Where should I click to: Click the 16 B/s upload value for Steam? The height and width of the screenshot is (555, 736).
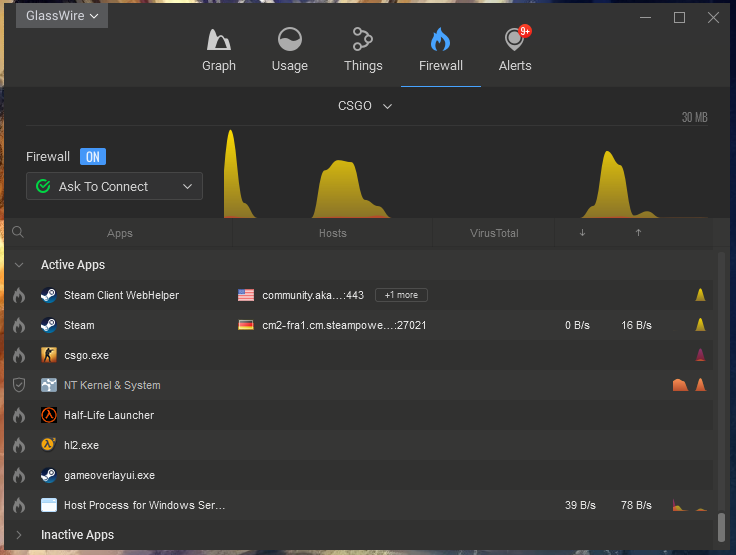coord(636,325)
